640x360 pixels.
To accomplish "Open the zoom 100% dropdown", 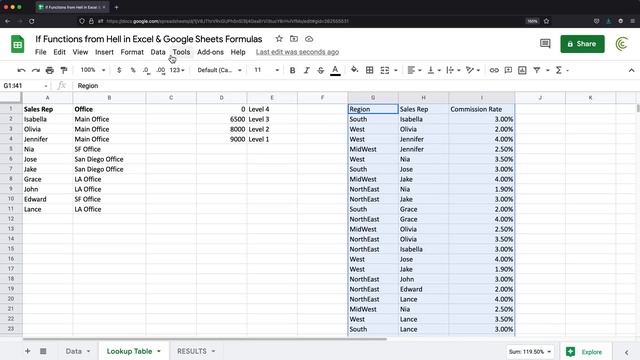I will (x=93, y=70).
